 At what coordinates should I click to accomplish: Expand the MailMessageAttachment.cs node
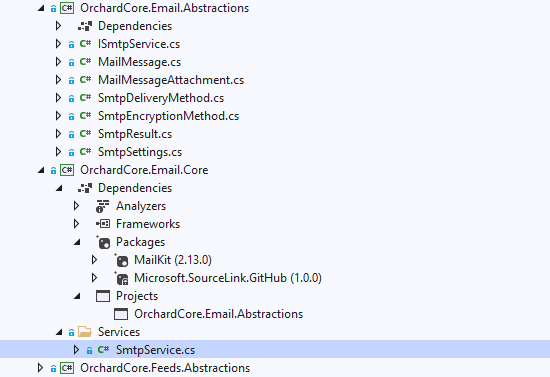[59, 80]
